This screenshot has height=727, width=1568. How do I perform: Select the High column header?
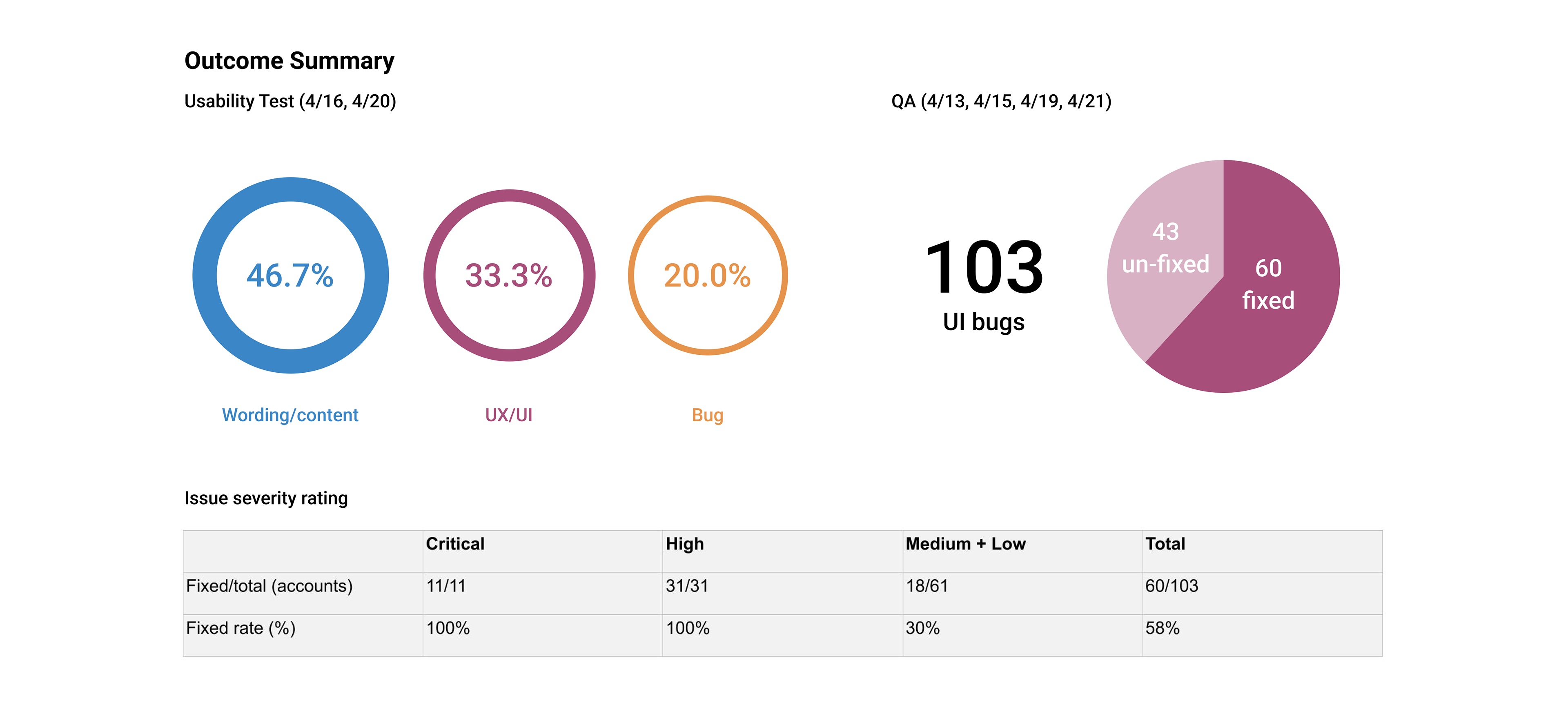click(684, 544)
